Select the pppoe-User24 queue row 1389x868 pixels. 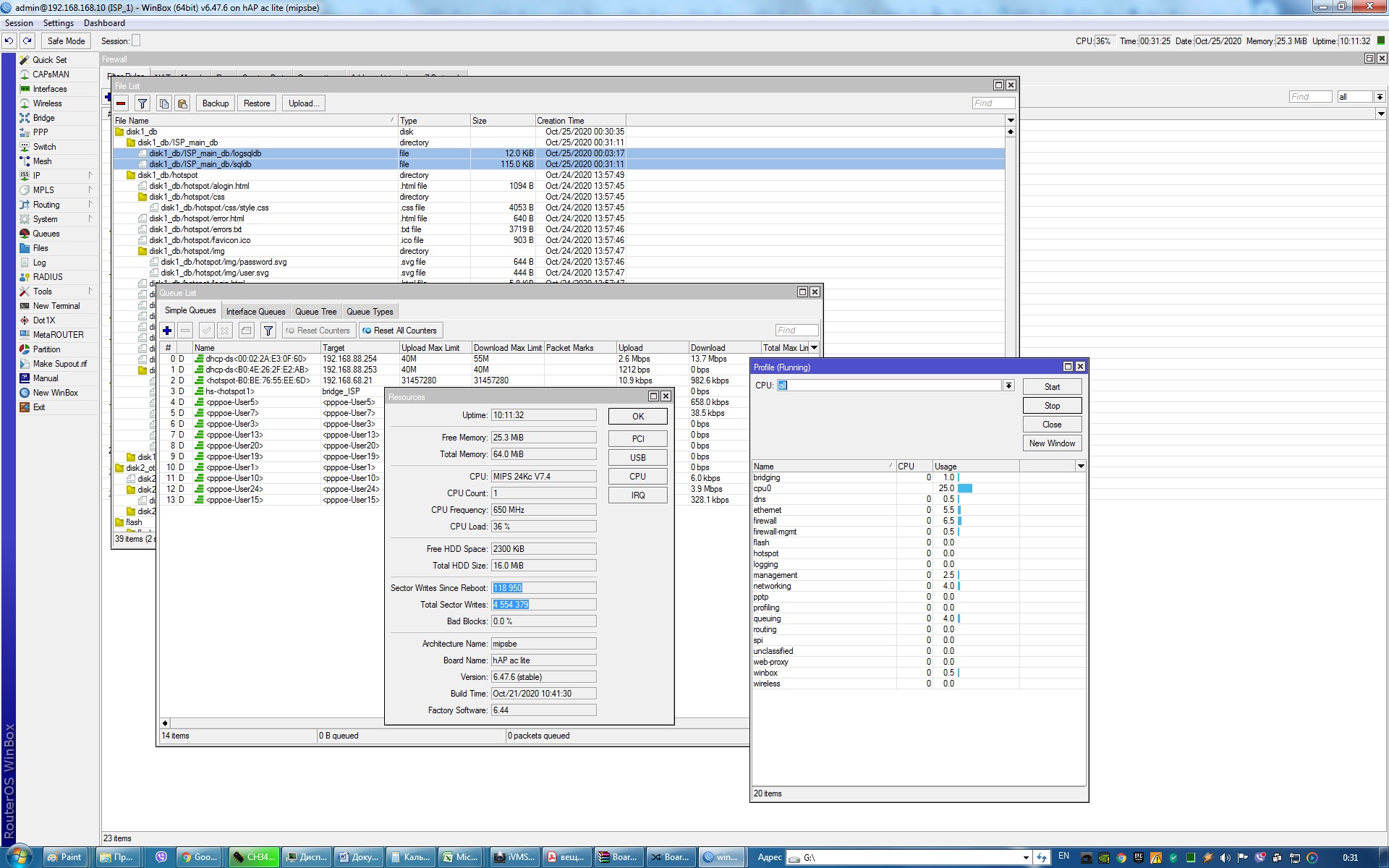(x=454, y=489)
